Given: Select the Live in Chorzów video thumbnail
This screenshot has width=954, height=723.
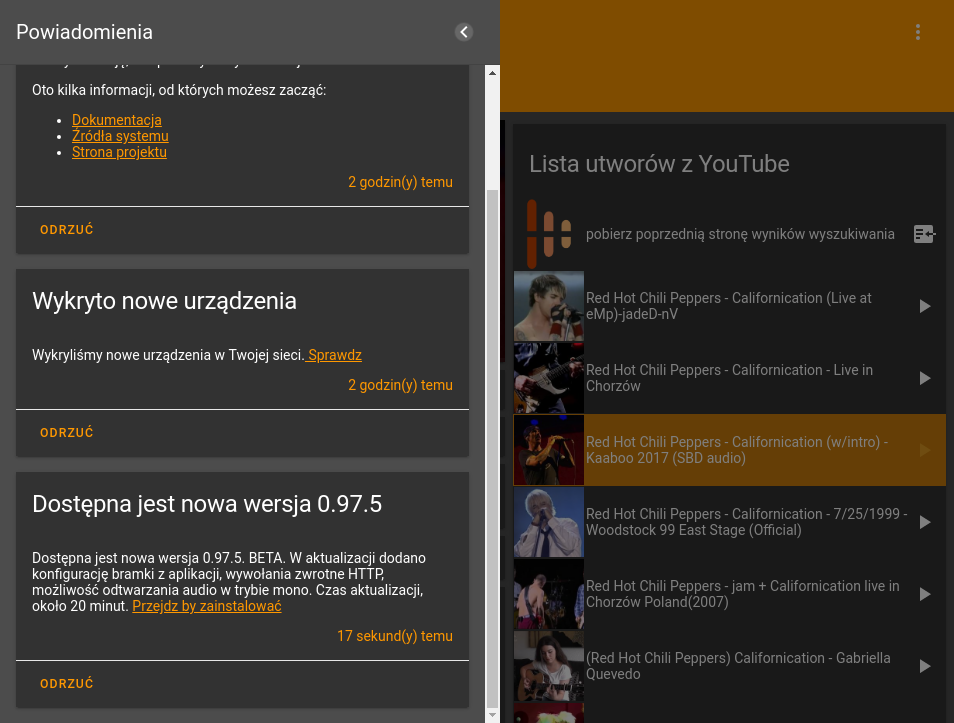Looking at the screenshot, I should coord(549,378).
